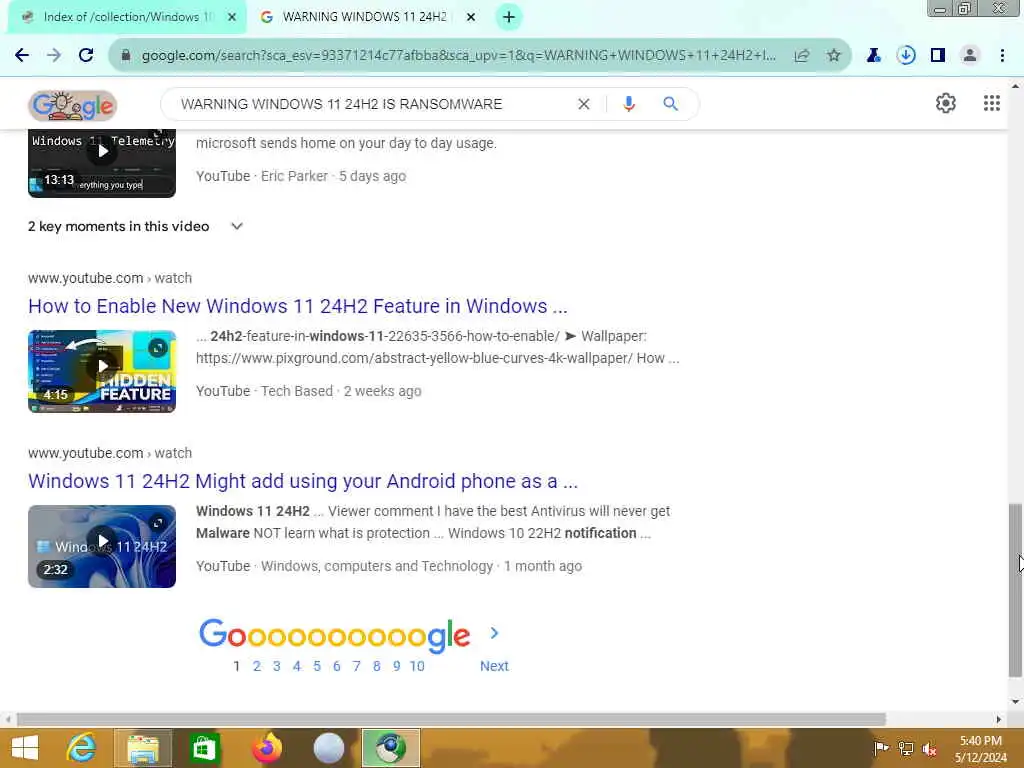Go to results page 10

click(417, 666)
